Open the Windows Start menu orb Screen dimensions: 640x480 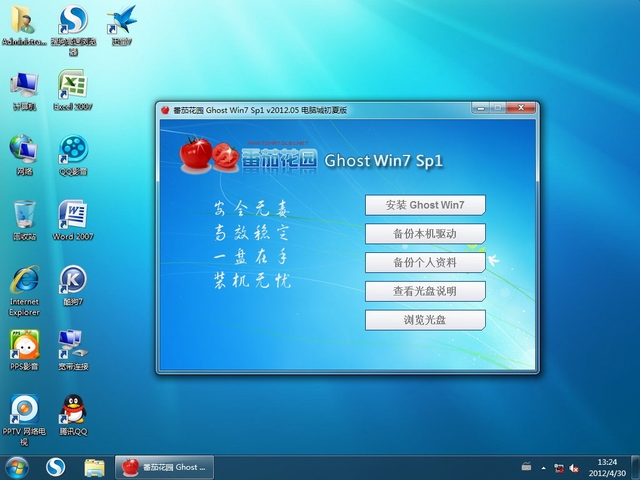pos(17,467)
